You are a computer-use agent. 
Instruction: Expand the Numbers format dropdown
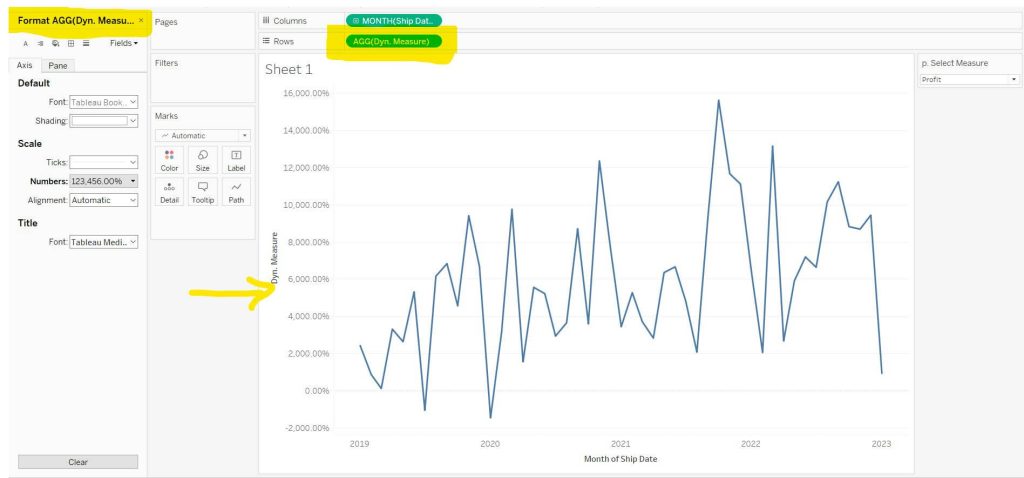point(104,181)
